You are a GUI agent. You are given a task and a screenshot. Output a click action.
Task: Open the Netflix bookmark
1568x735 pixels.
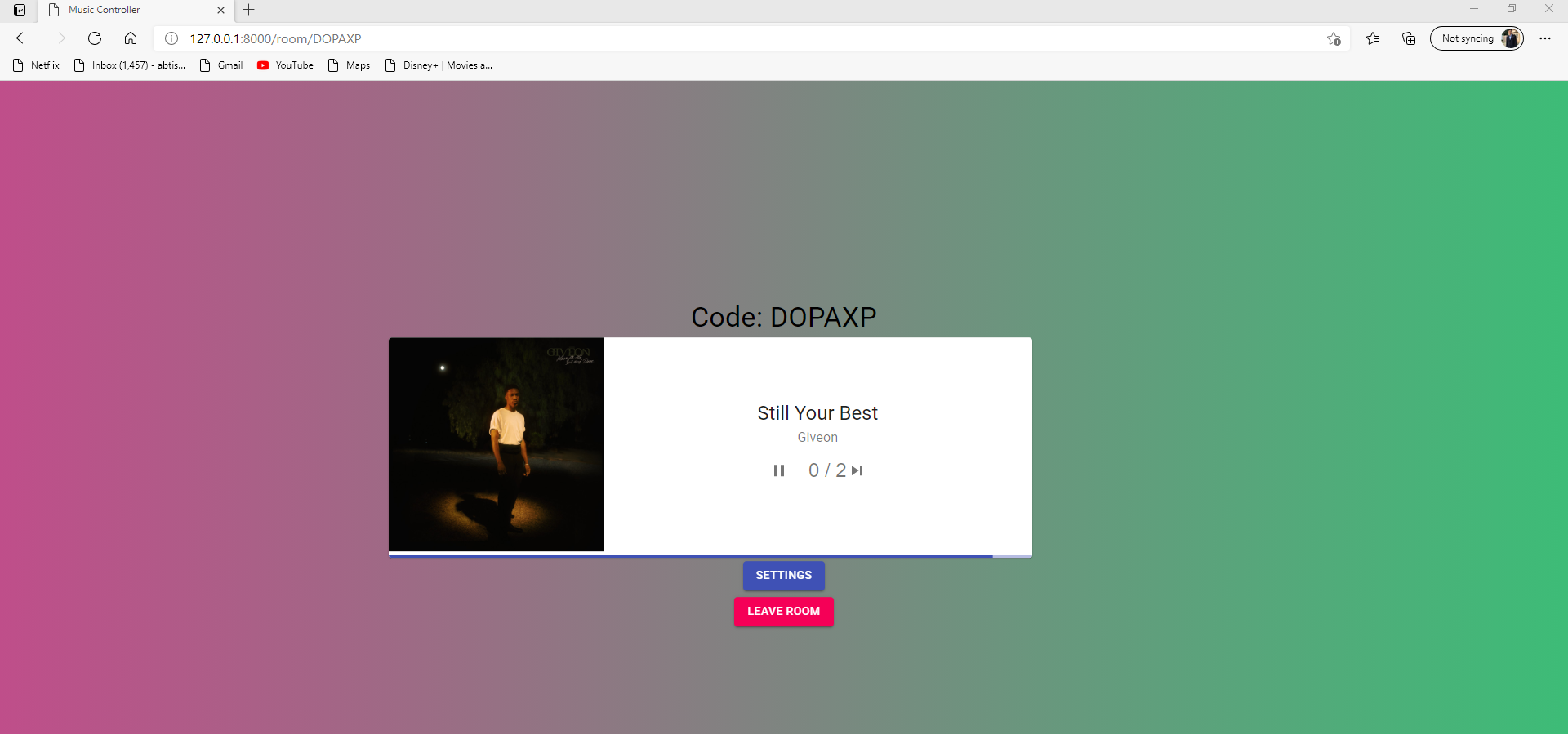37,65
